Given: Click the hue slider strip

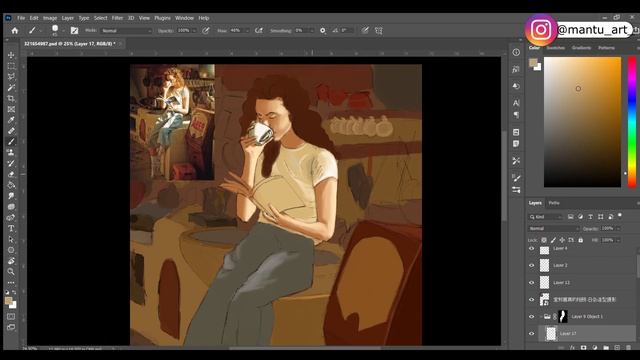Looking at the screenshot, I should point(632,122).
